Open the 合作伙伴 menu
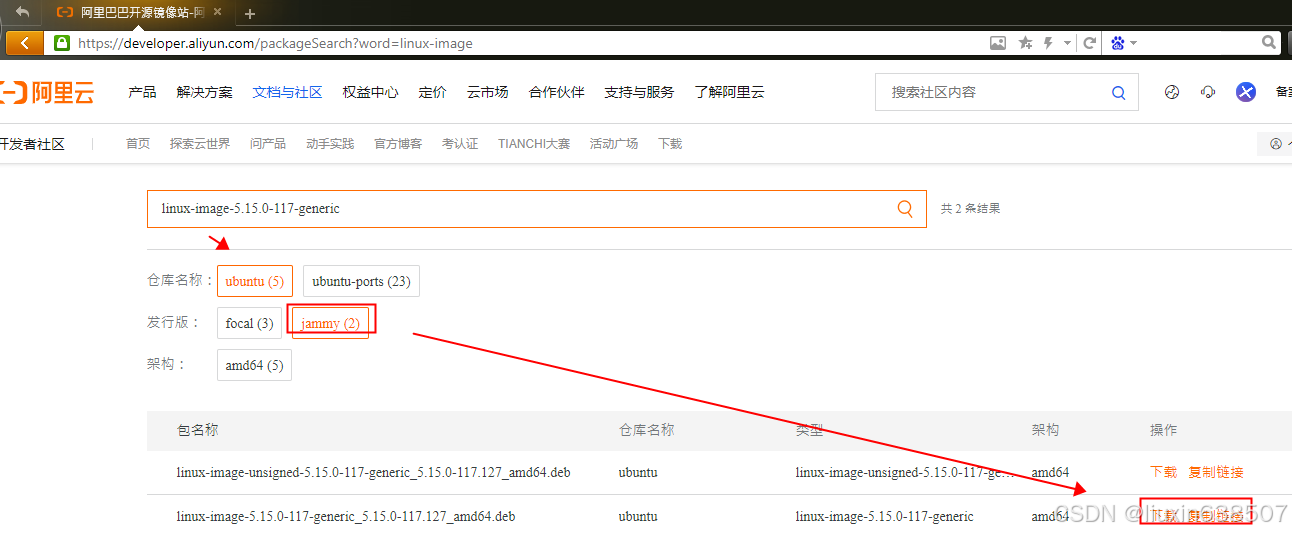 coord(556,92)
